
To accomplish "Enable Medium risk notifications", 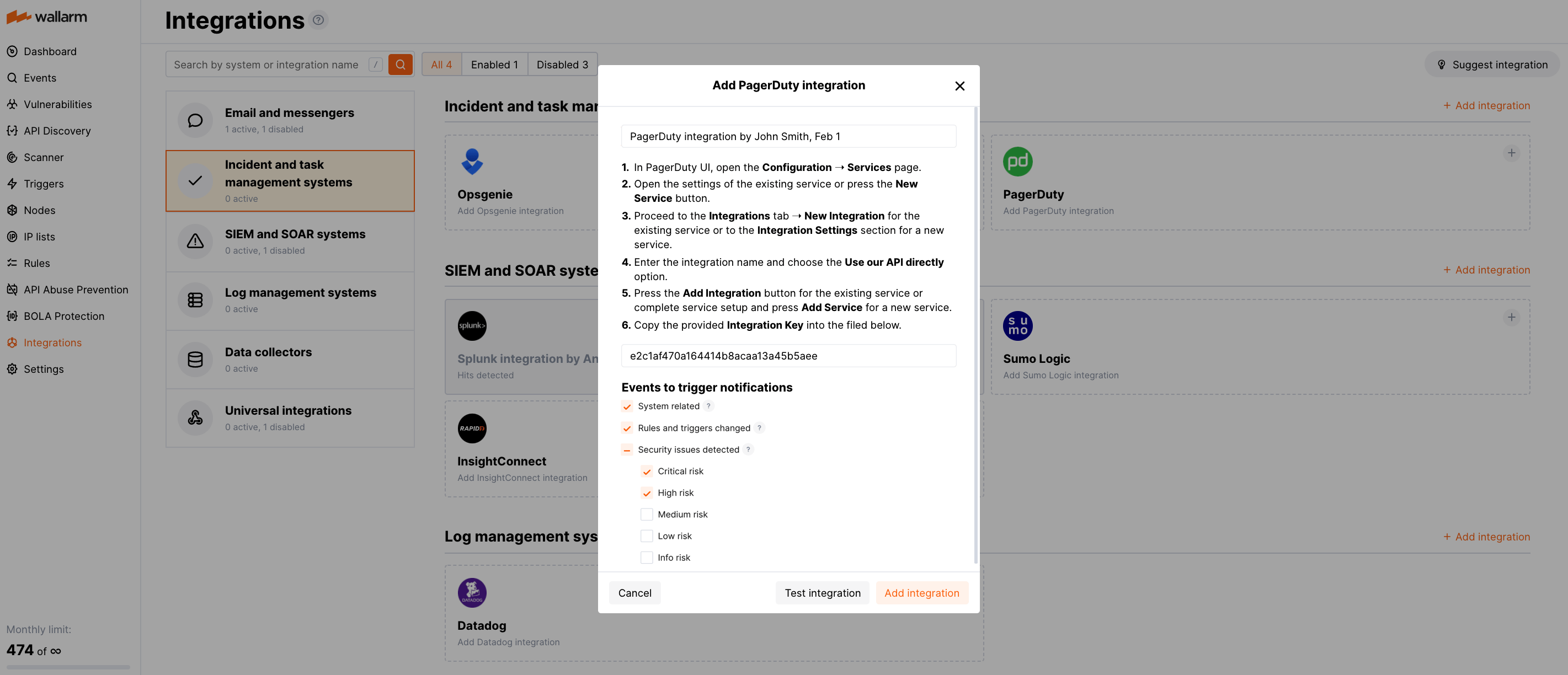I will click(x=647, y=514).
